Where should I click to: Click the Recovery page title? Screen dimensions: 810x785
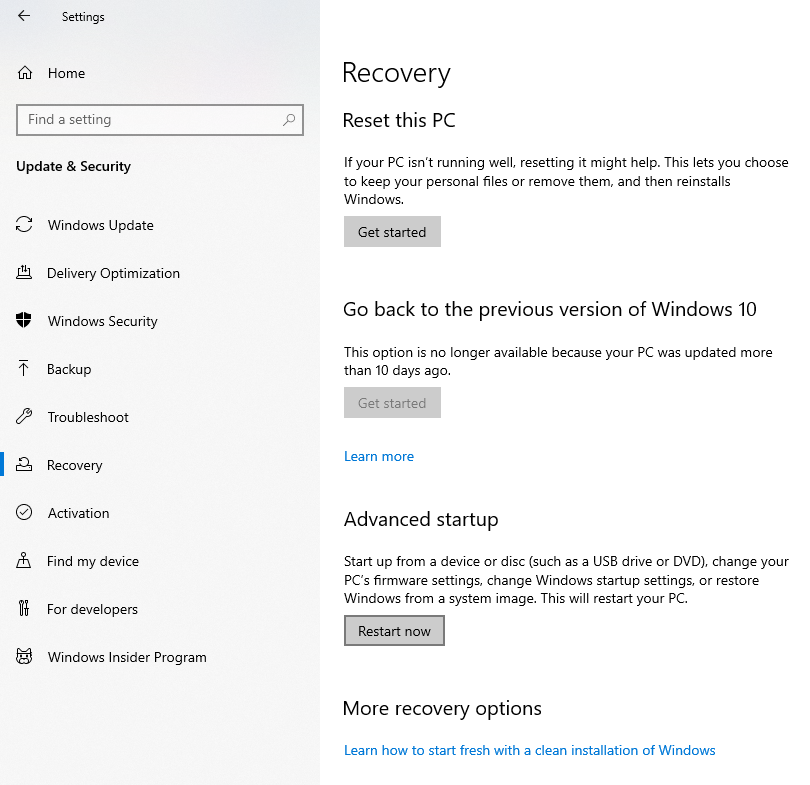(x=396, y=73)
